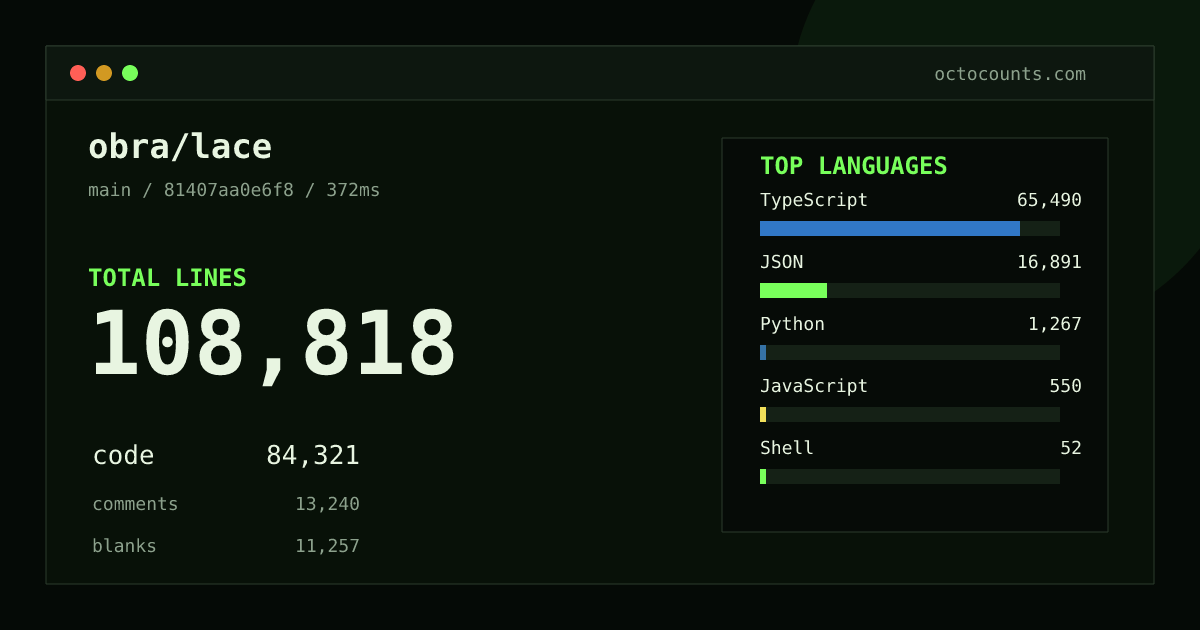This screenshot has height=630, width=1200.
Task: Click the 11,257 blanks value
Action: tap(327, 546)
